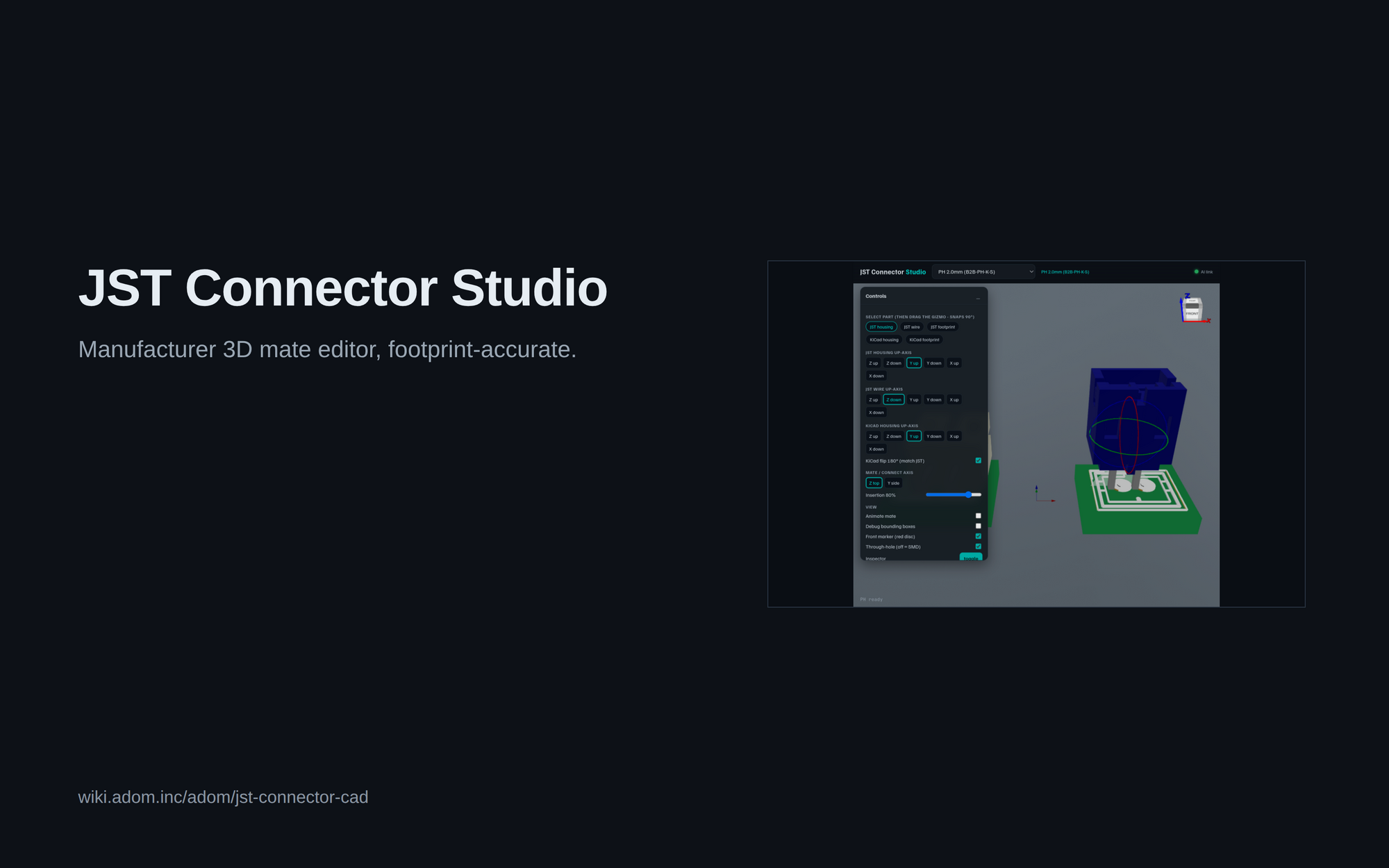Enable the Animate mate checkbox
Screen dimensions: 1389x868
coord(978,516)
